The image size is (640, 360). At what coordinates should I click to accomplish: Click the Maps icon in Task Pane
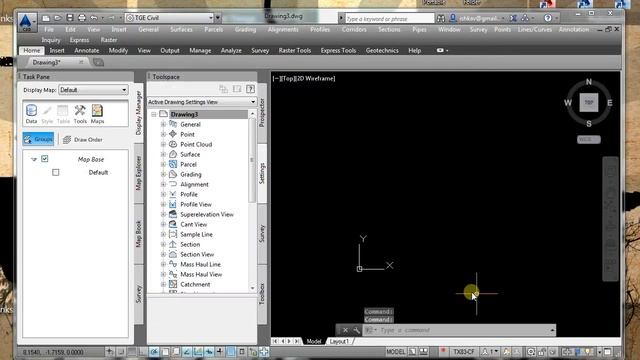97,114
